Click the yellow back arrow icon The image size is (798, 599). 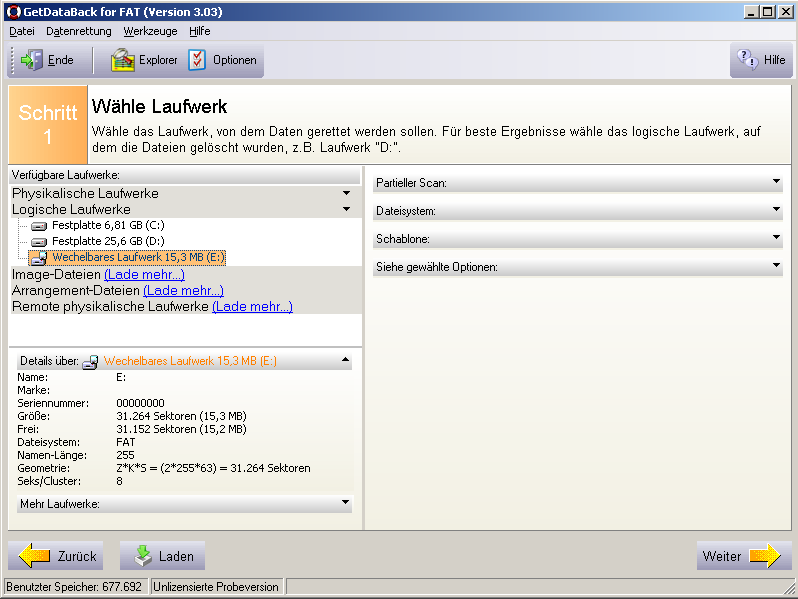35,555
